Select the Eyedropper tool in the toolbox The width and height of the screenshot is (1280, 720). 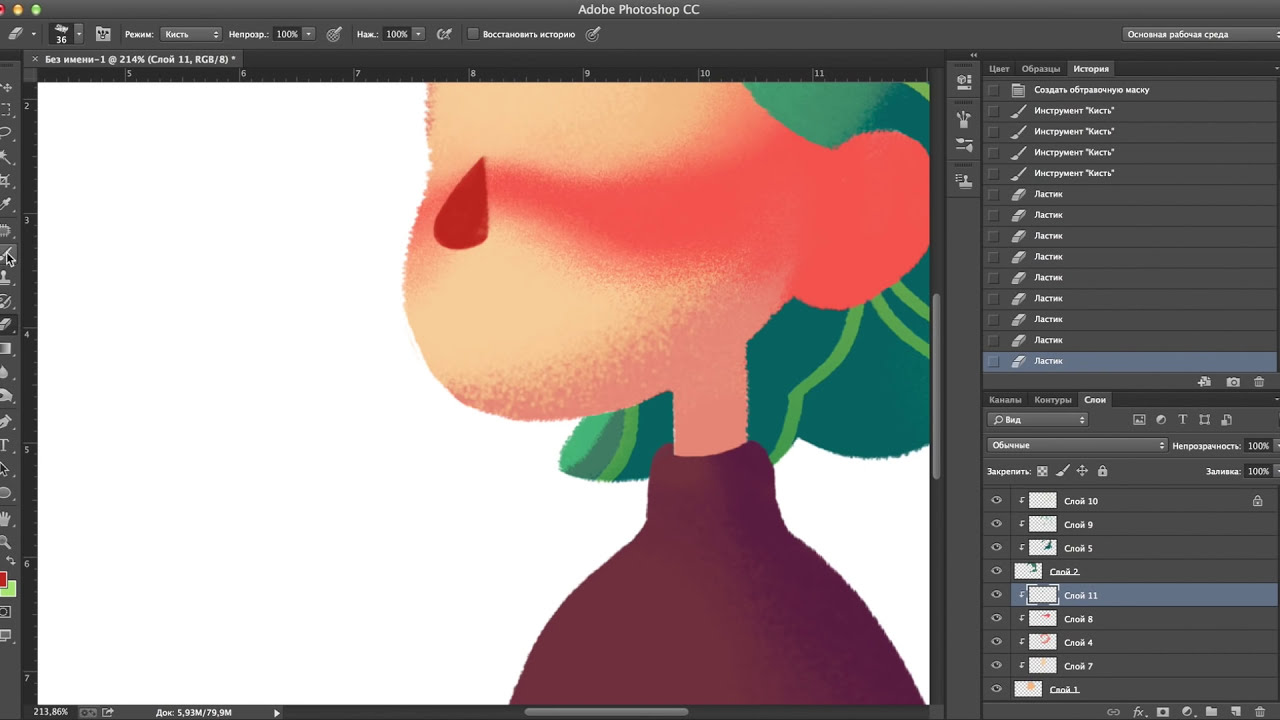pyautogui.click(x=5, y=205)
